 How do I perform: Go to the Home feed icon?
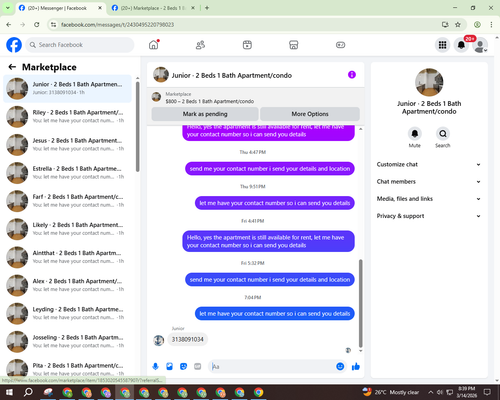[154, 45]
